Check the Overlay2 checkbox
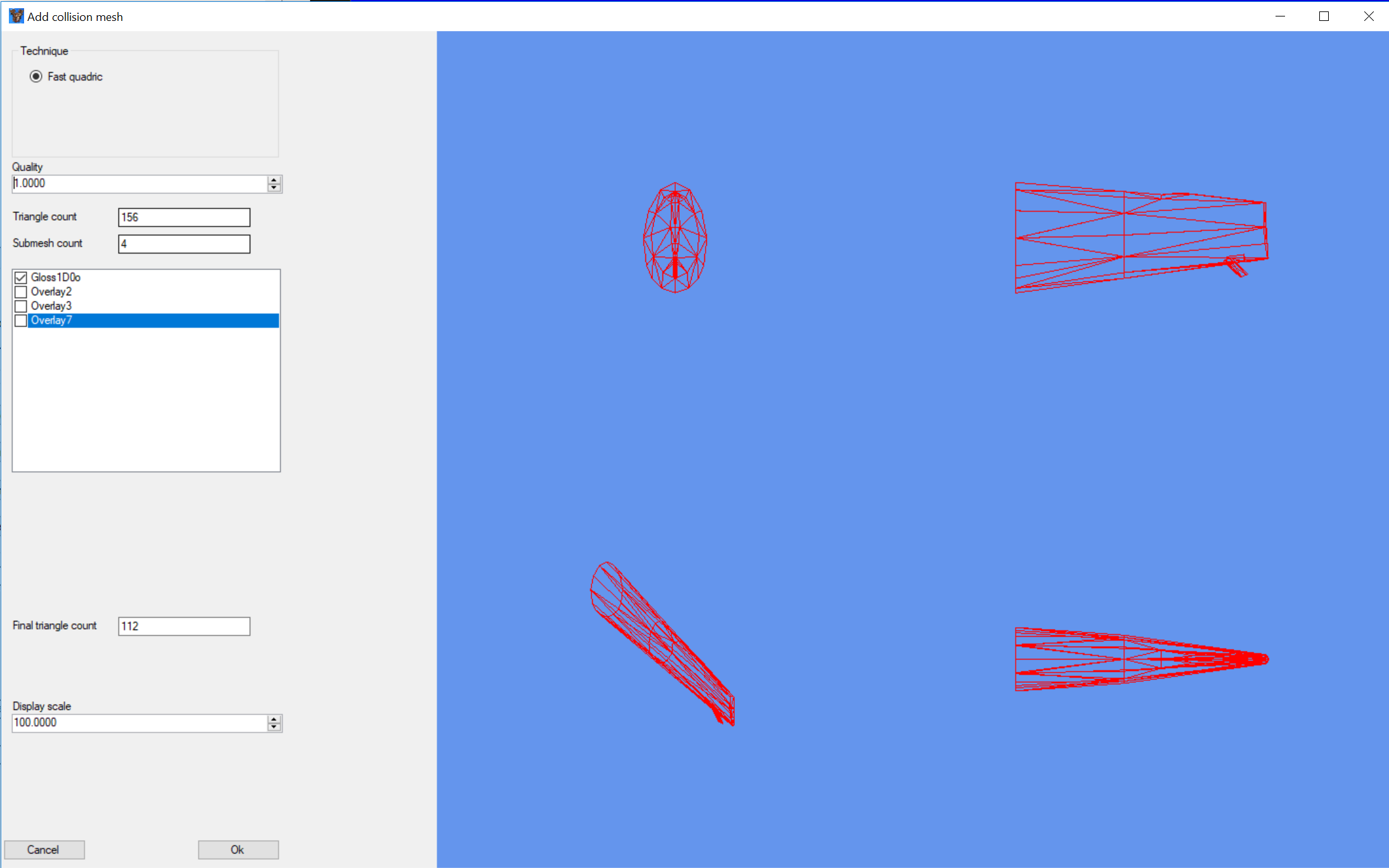 click(21, 292)
